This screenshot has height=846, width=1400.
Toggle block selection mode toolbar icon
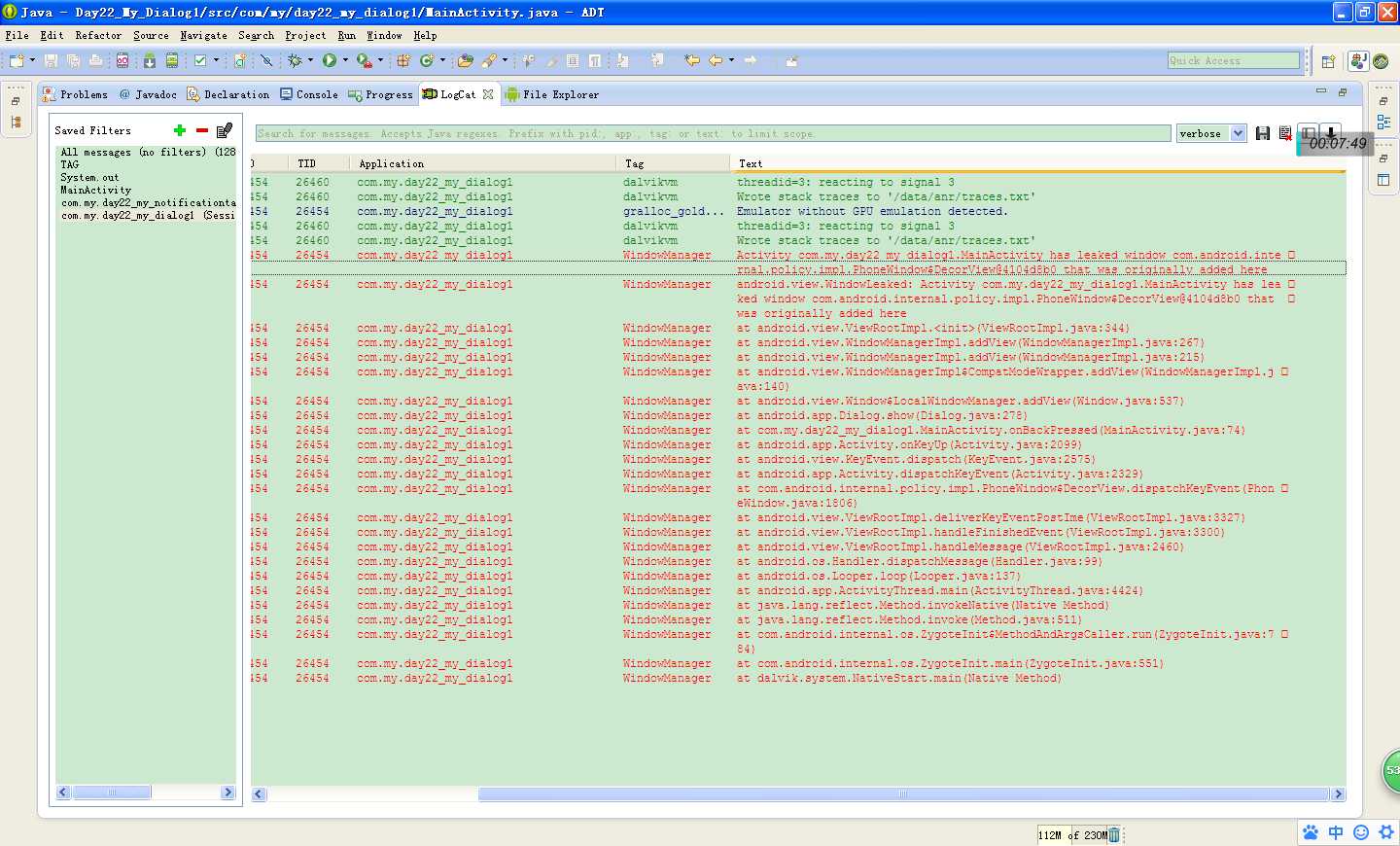(x=573, y=60)
